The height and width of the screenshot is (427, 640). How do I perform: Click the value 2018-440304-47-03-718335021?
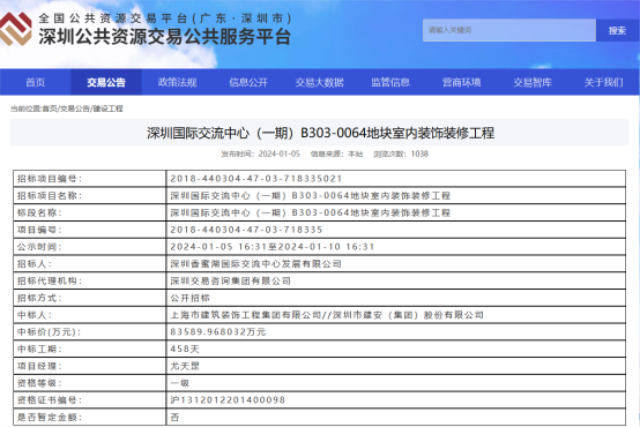(256, 178)
